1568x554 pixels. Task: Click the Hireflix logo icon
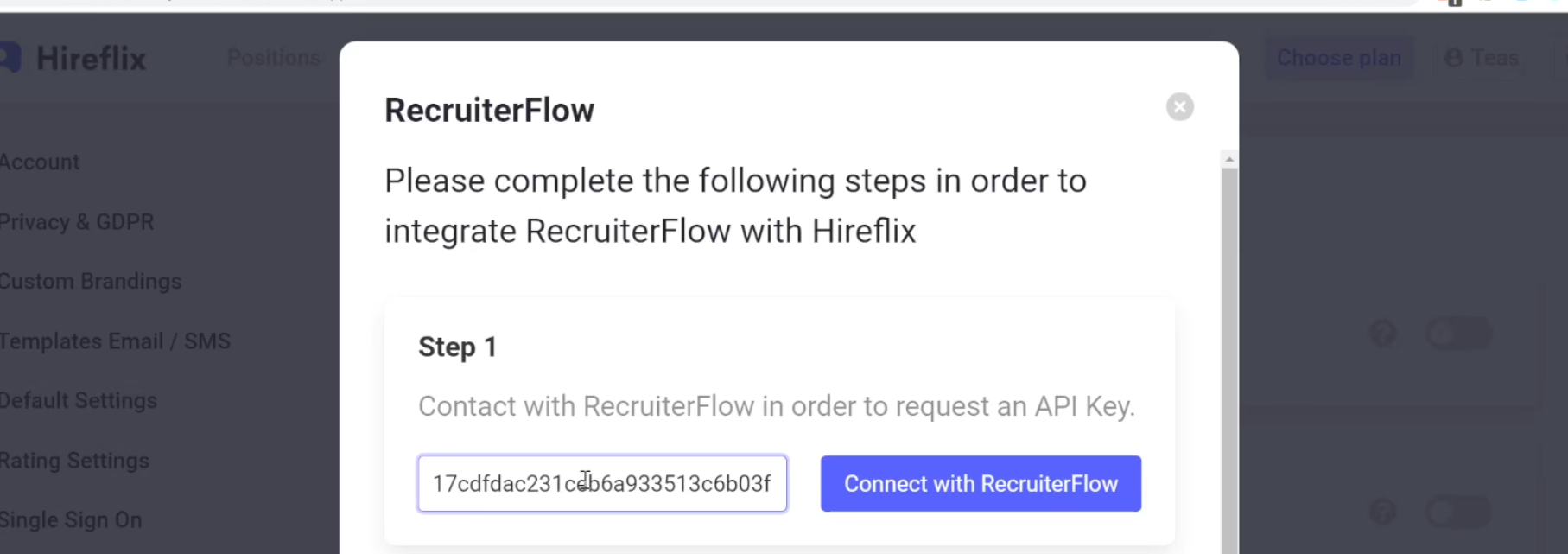[10, 58]
